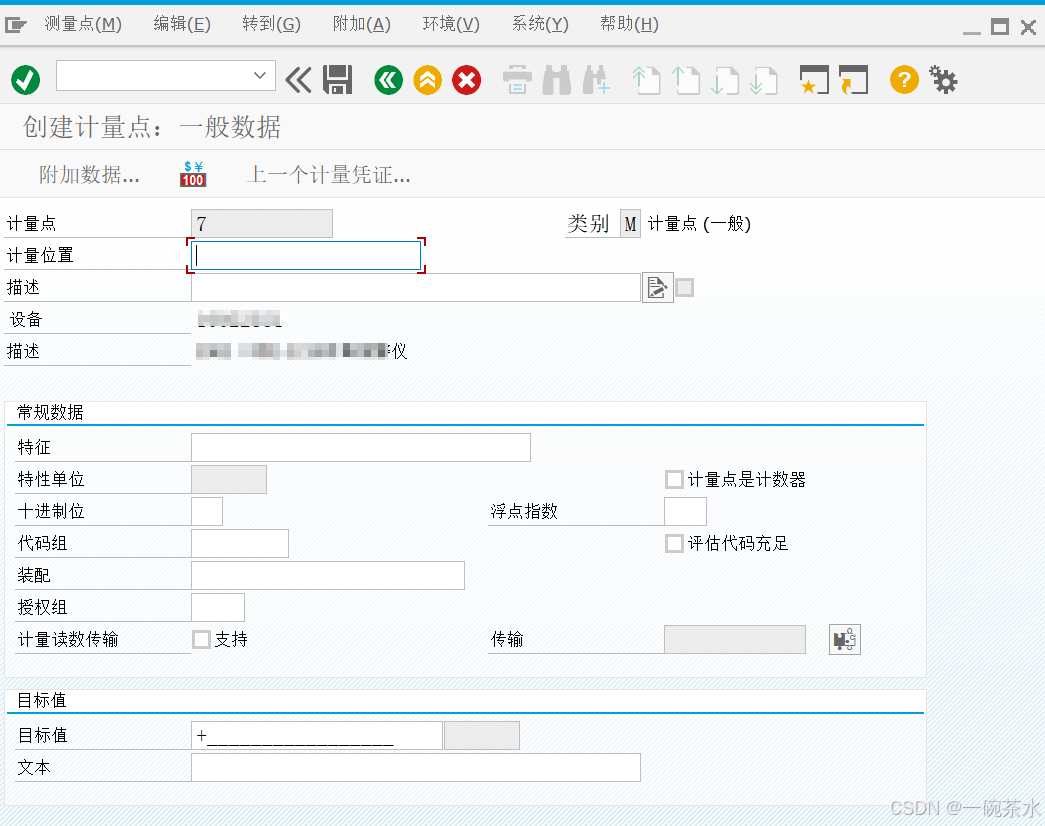
Task: Check the 评估代码充足 checkbox
Action: coord(674,543)
